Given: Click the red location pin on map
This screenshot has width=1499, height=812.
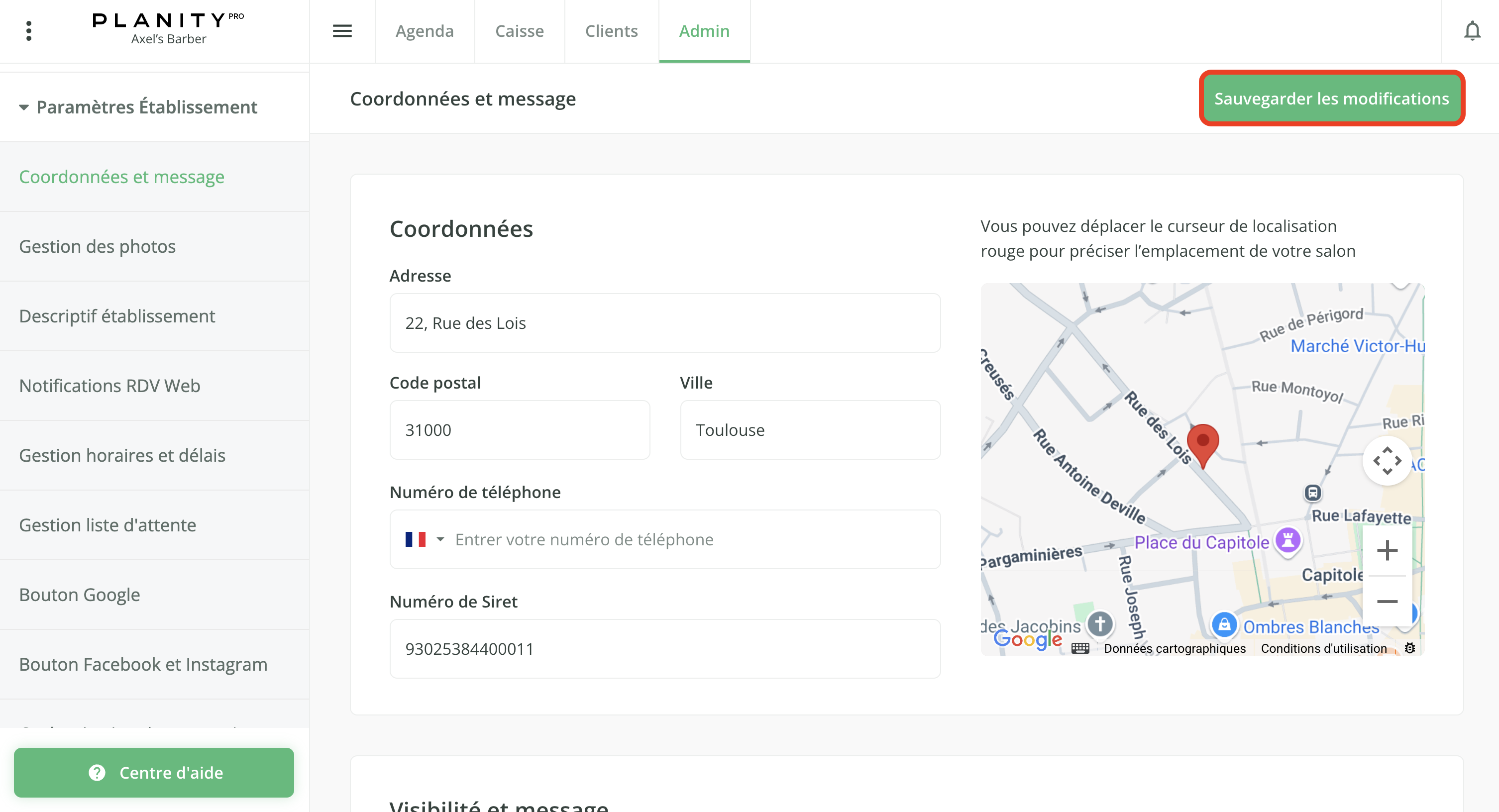Looking at the screenshot, I should tap(1202, 443).
